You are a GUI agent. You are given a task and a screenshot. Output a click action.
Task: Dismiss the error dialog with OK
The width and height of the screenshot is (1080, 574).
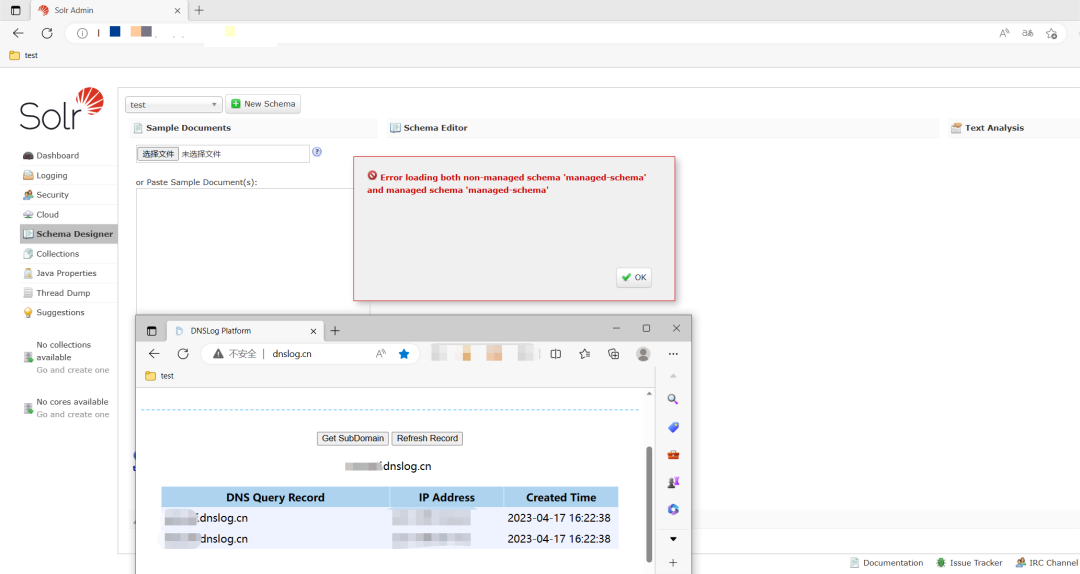(634, 278)
